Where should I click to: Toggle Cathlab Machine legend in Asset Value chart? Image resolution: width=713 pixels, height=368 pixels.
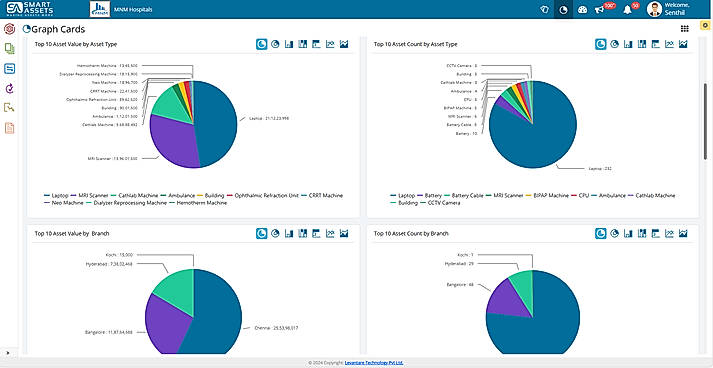(x=136, y=196)
